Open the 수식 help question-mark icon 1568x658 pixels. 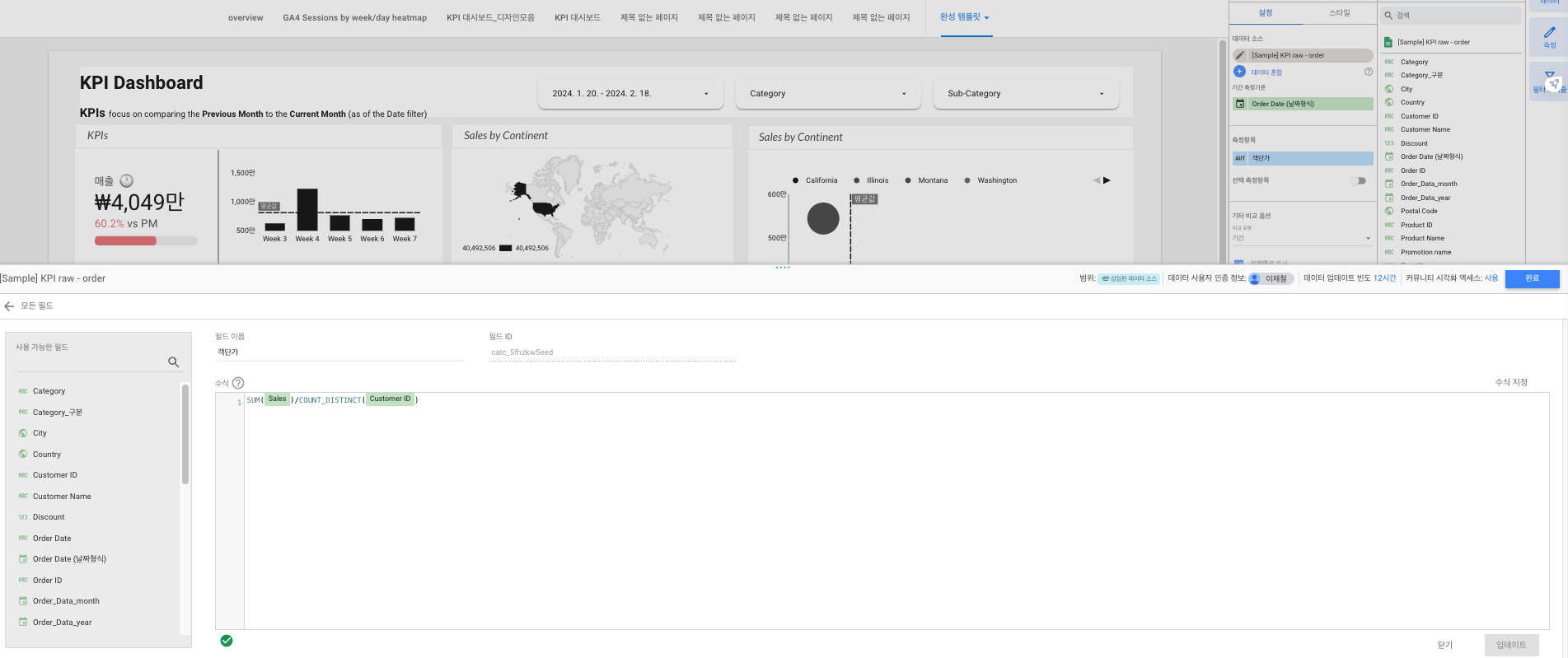coord(238,383)
